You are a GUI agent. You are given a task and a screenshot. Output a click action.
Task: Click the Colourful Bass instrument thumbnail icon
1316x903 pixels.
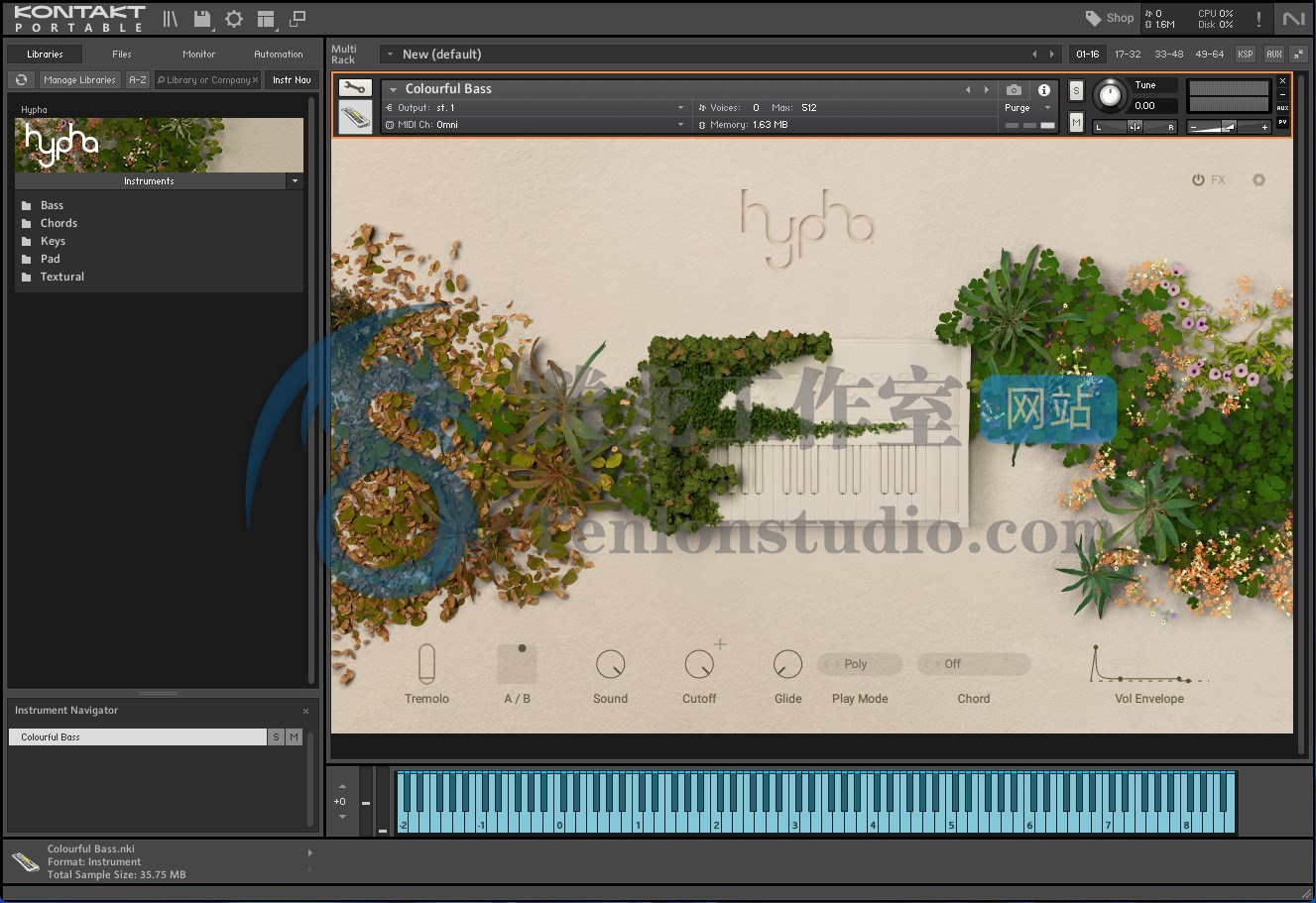[x=355, y=117]
